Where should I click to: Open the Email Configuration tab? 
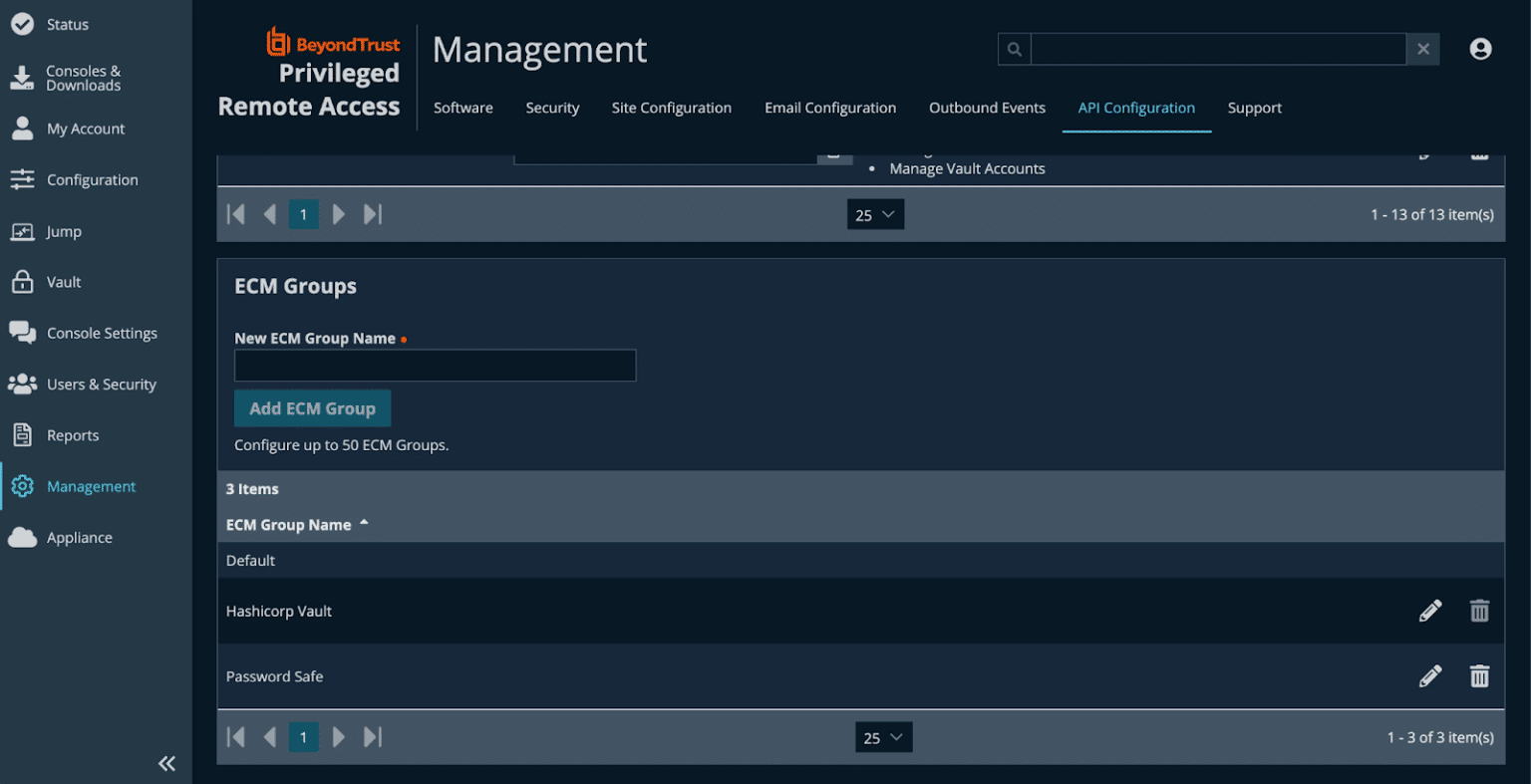click(830, 108)
